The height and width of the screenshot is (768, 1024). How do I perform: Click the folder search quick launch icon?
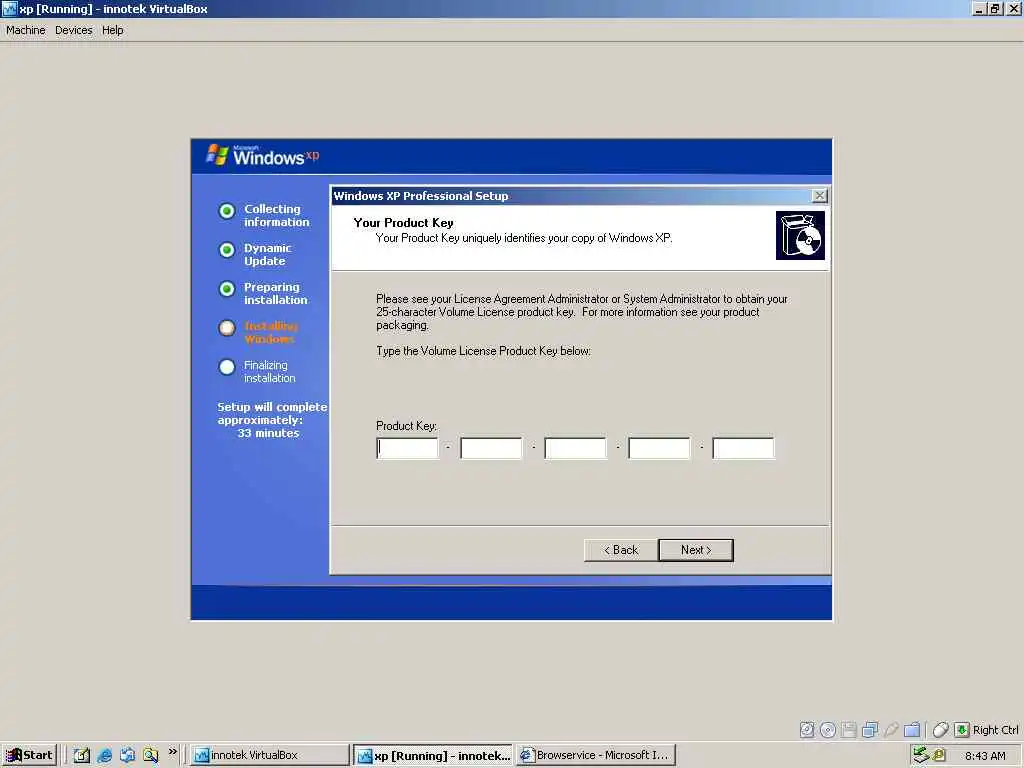coord(151,755)
